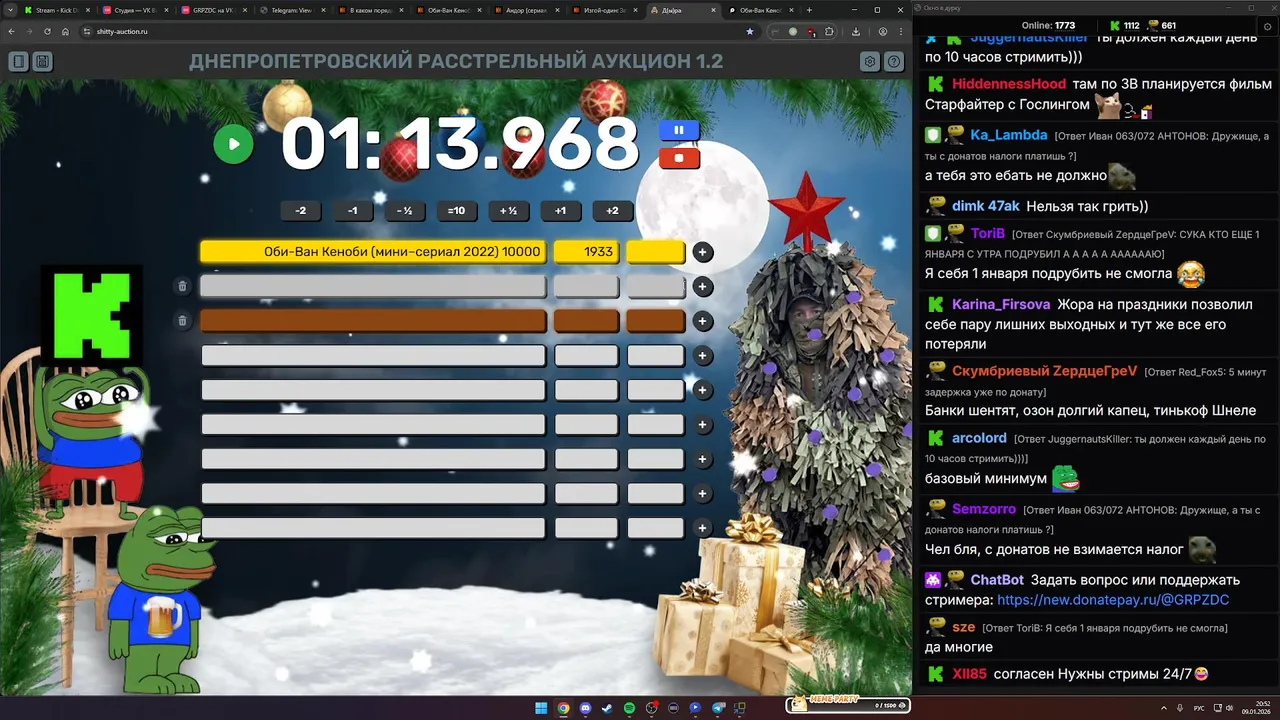The image size is (1280, 720).
Task: Delete the brown lot row via trash icon
Action: (x=182, y=321)
